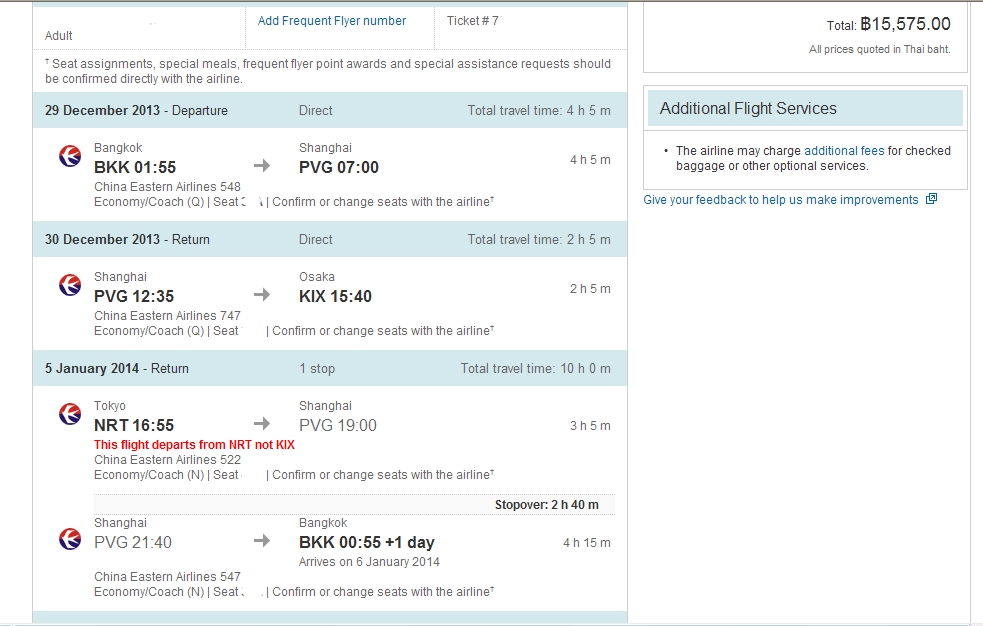The height and width of the screenshot is (626, 983).
Task: Click arrow between PVG 21:40 and BKK 00:55
Action: [x=261, y=541]
